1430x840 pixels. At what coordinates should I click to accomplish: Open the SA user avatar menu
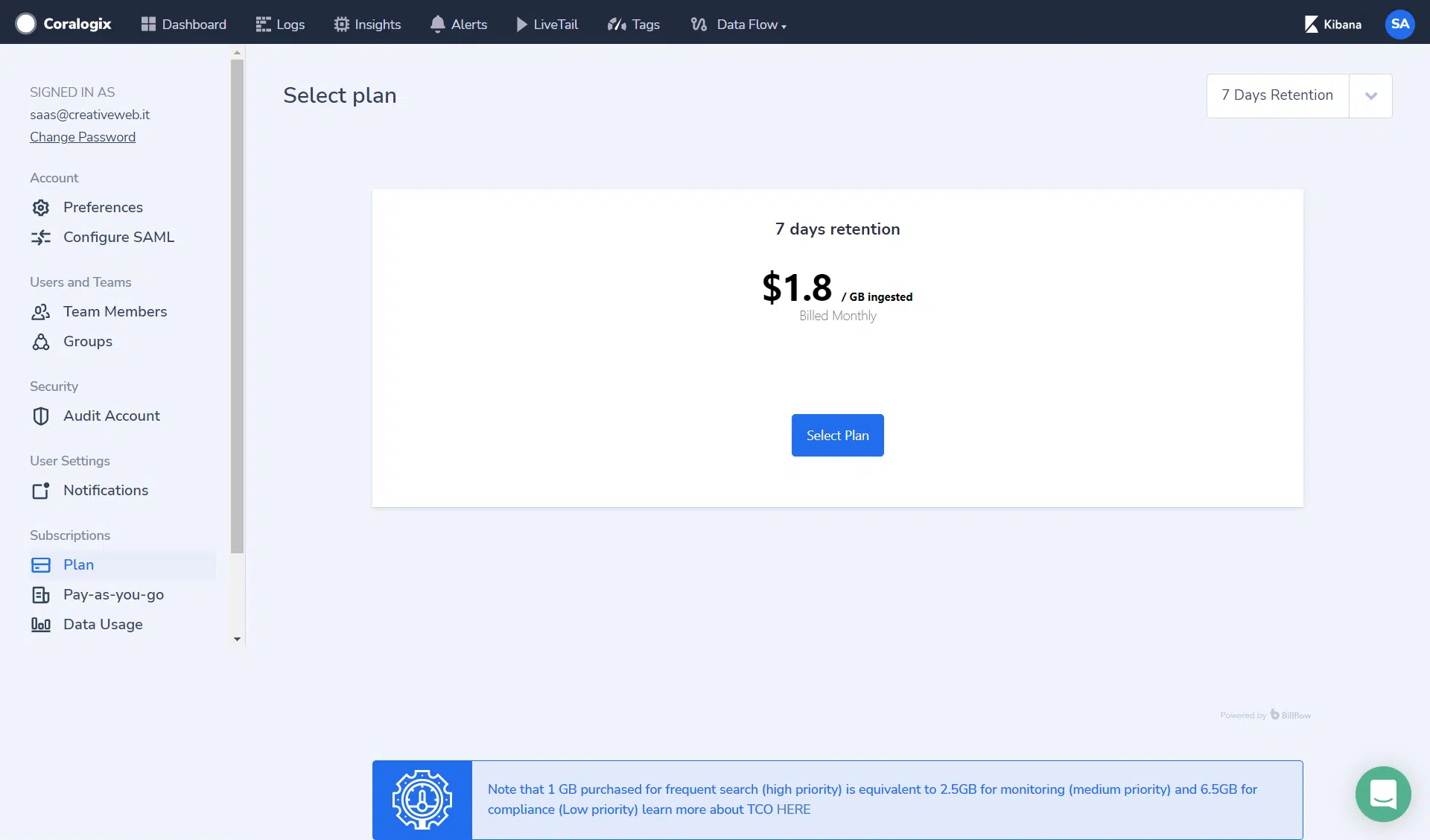click(x=1400, y=24)
